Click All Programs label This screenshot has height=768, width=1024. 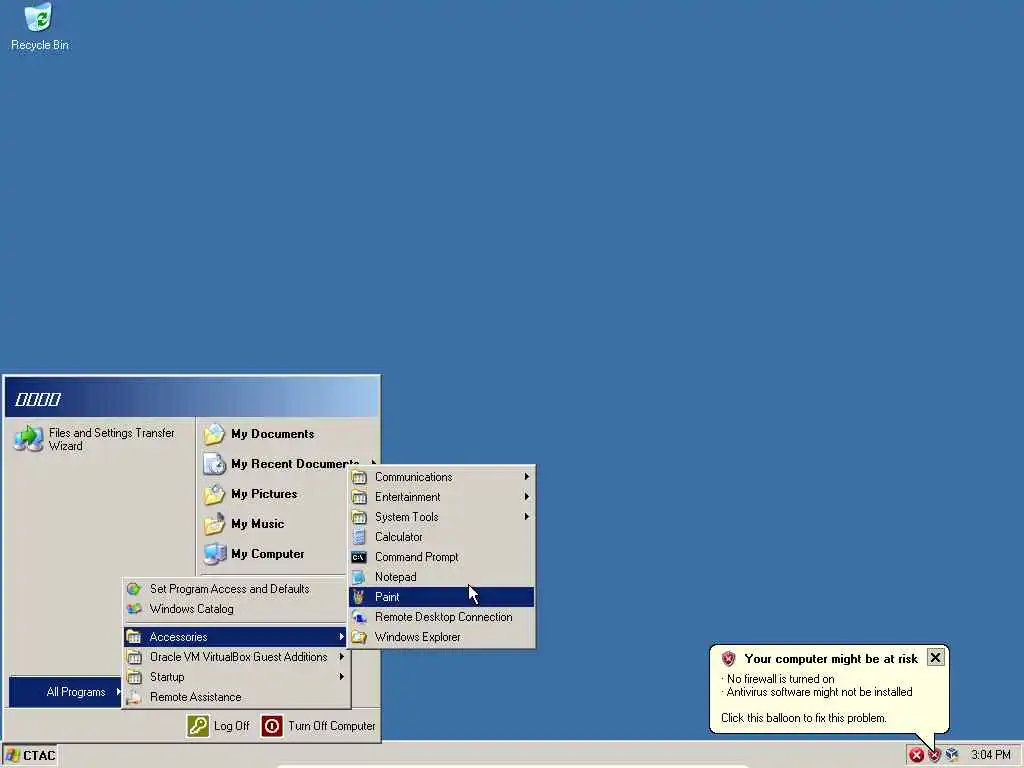click(76, 692)
